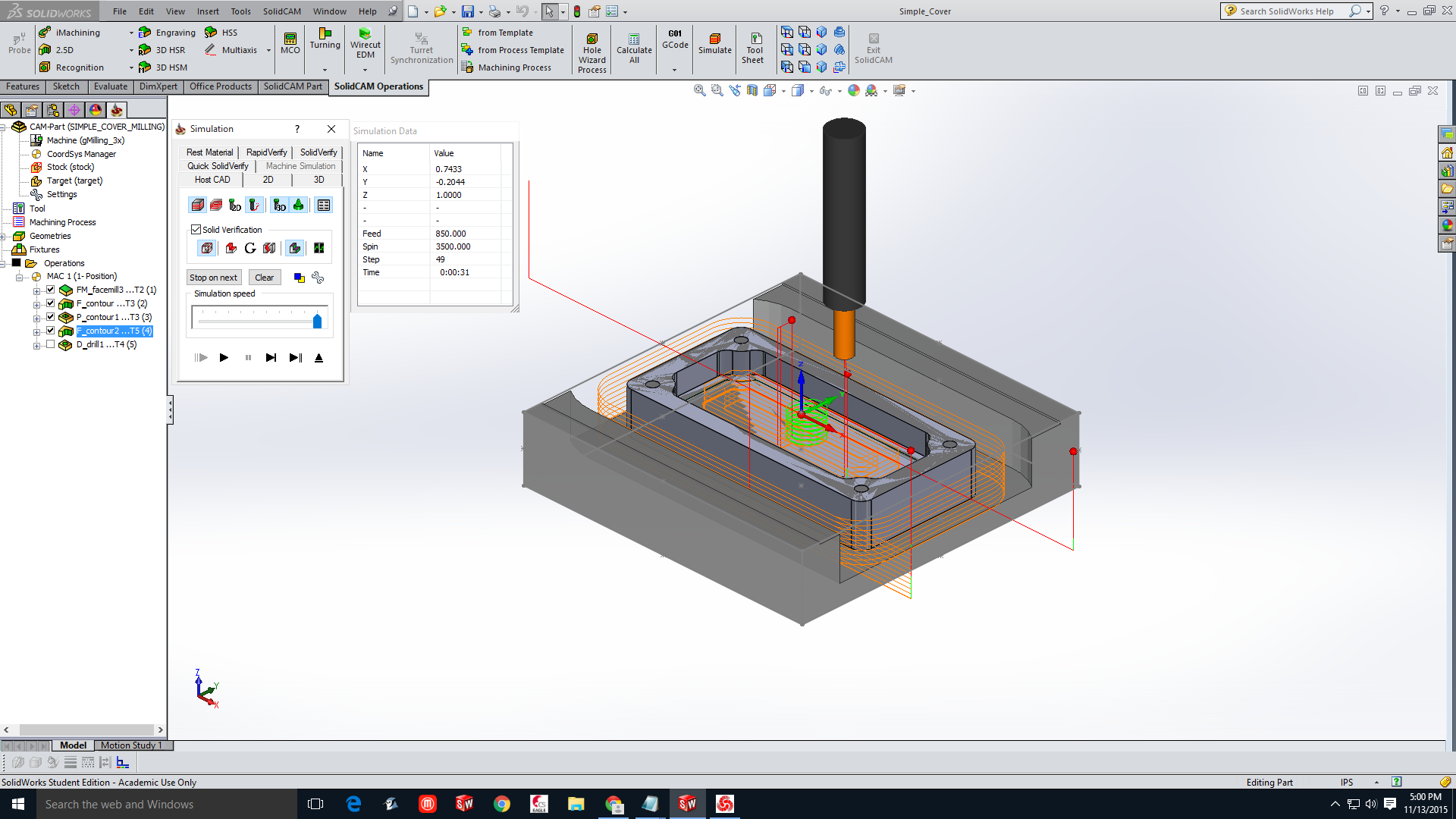Click the Solid Verification refresh (G) icon
Screen dimensions: 1456x819
pos(250,248)
